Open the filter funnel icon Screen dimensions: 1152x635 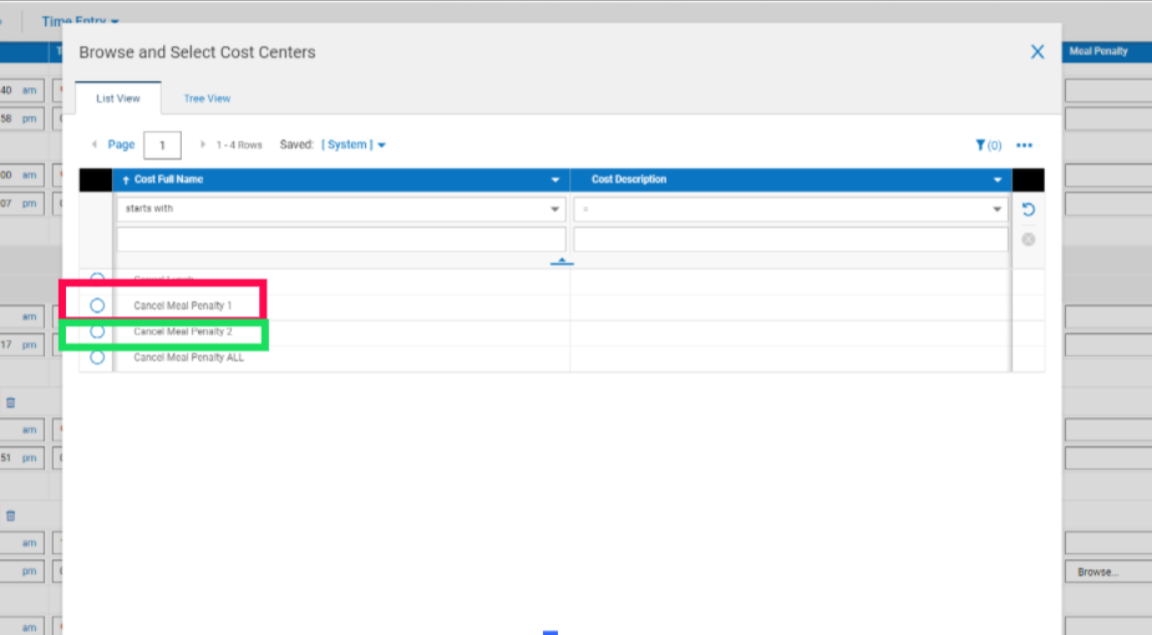(981, 145)
